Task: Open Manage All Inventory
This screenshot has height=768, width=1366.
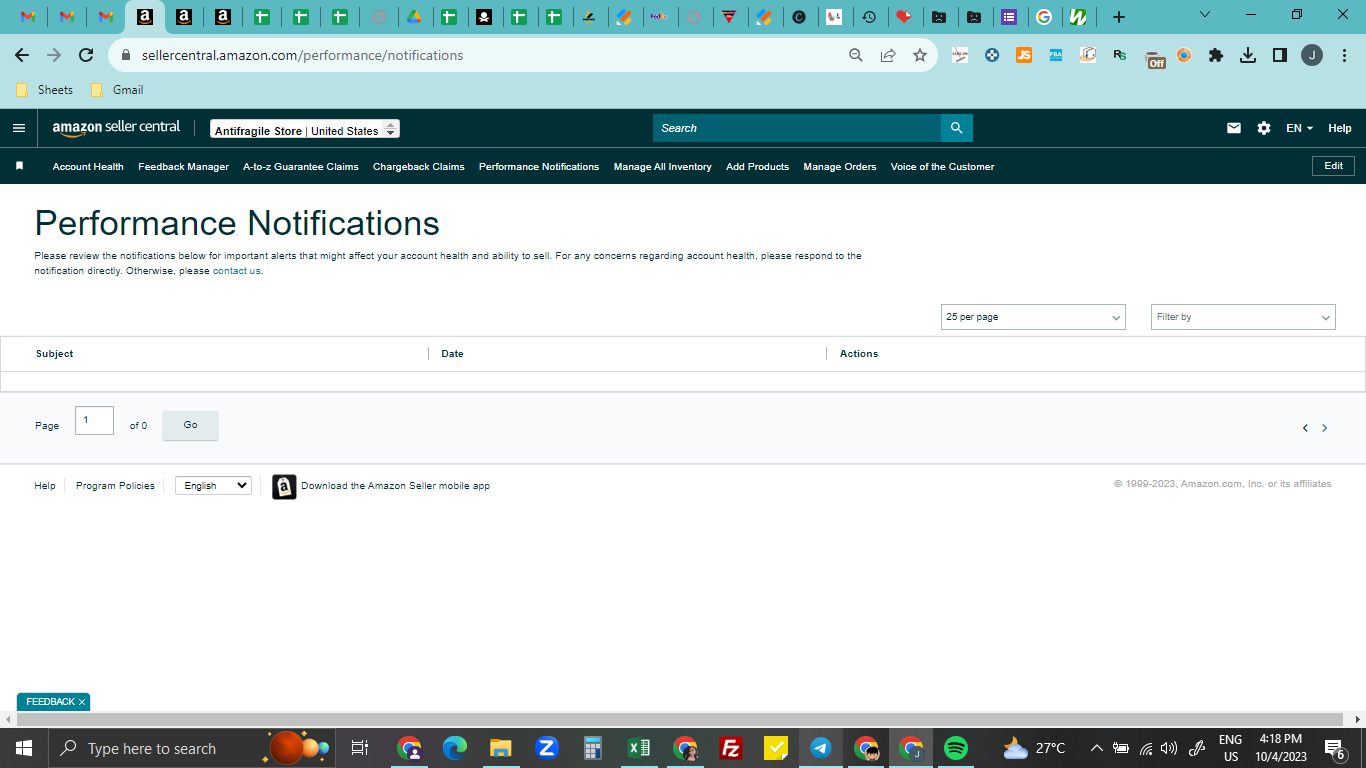Action: [663, 167]
